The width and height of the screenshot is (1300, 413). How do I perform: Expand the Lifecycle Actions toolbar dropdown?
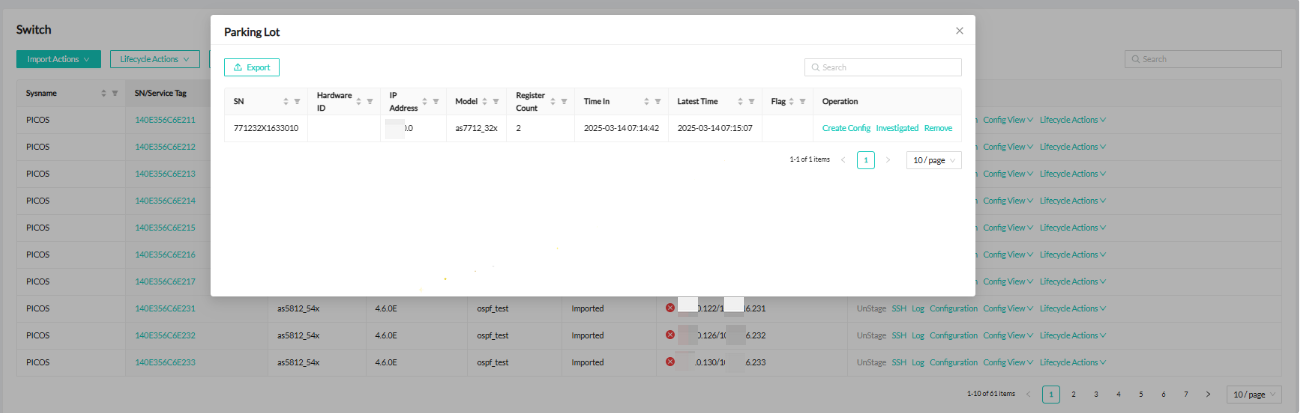(154, 59)
